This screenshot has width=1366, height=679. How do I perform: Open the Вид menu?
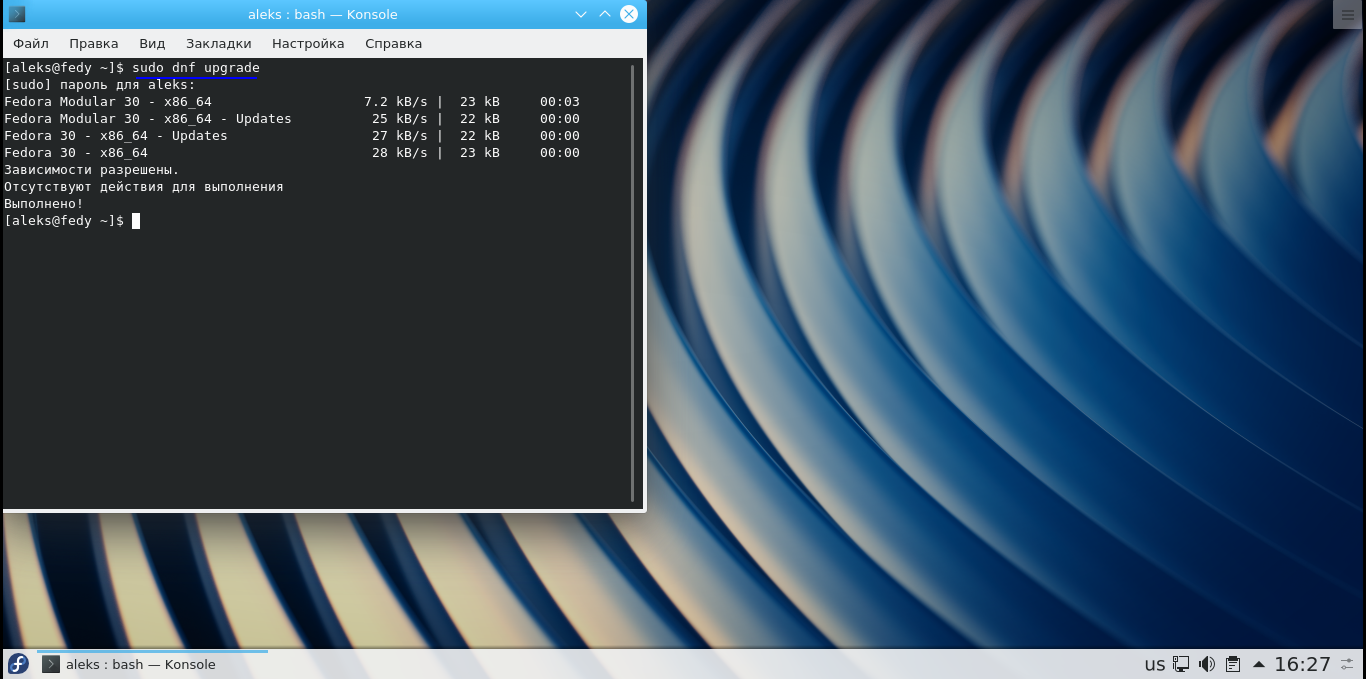[x=152, y=43]
